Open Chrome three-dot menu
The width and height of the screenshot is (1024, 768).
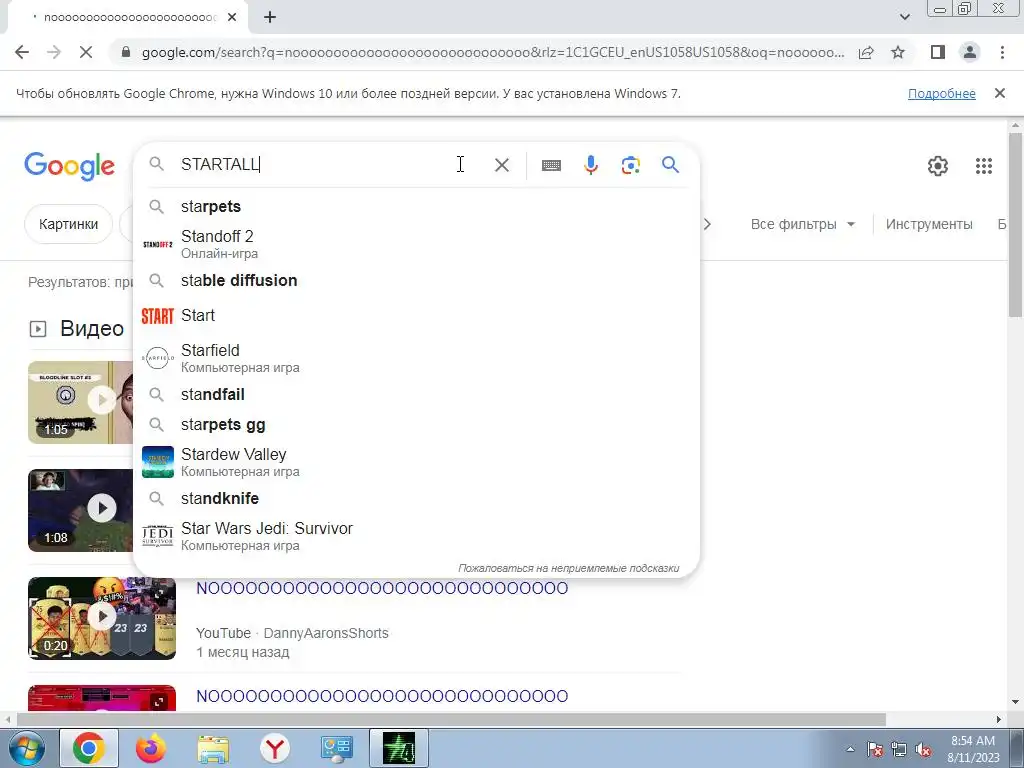(1002, 52)
